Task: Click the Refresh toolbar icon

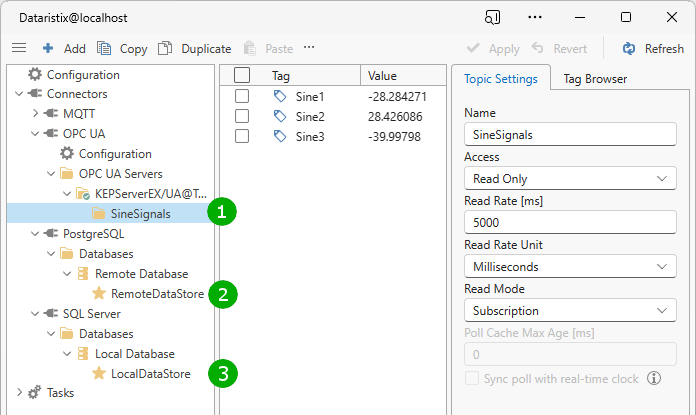Action: (x=629, y=48)
